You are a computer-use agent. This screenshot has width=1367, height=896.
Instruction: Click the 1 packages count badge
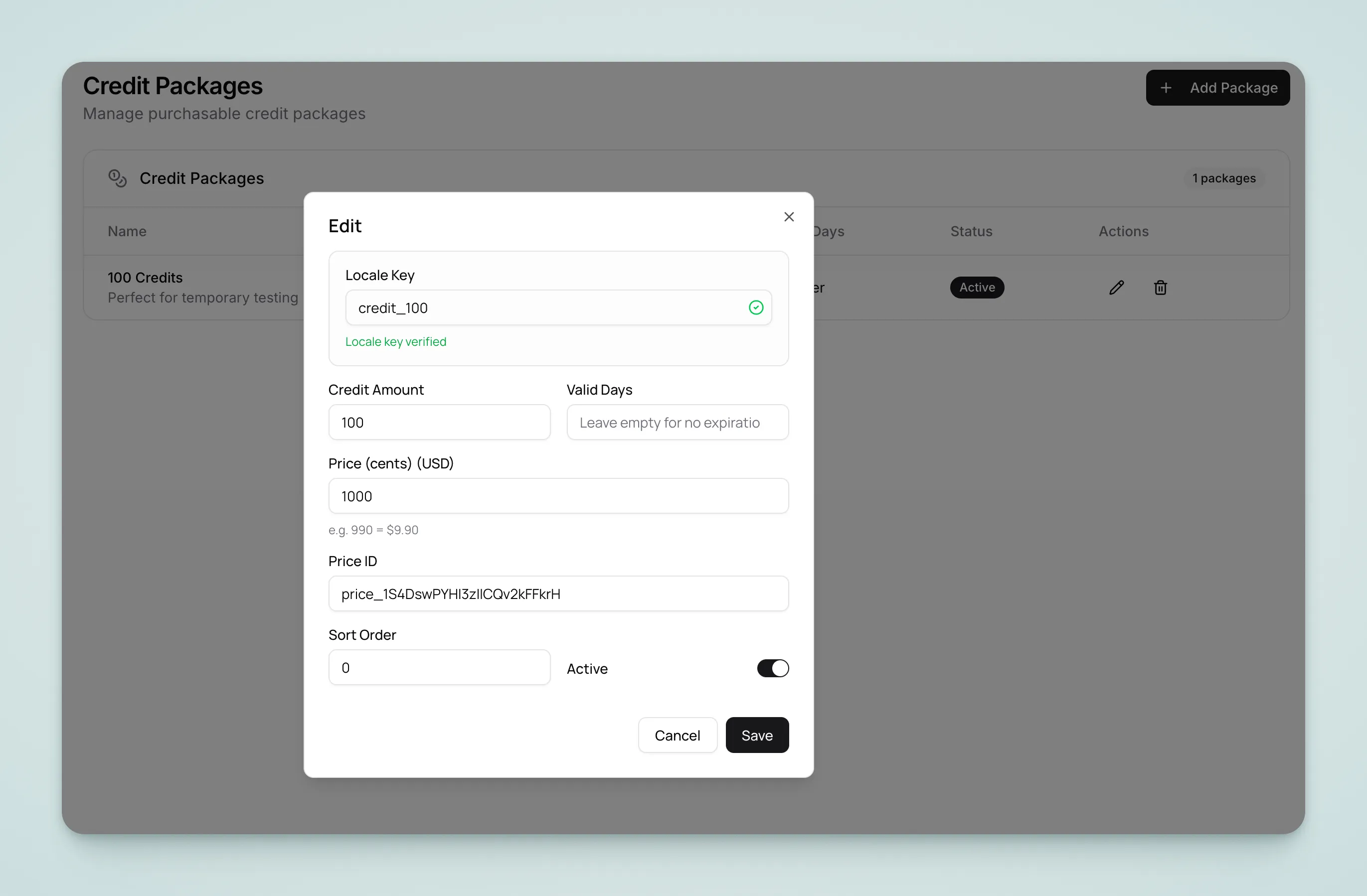[1224, 178]
